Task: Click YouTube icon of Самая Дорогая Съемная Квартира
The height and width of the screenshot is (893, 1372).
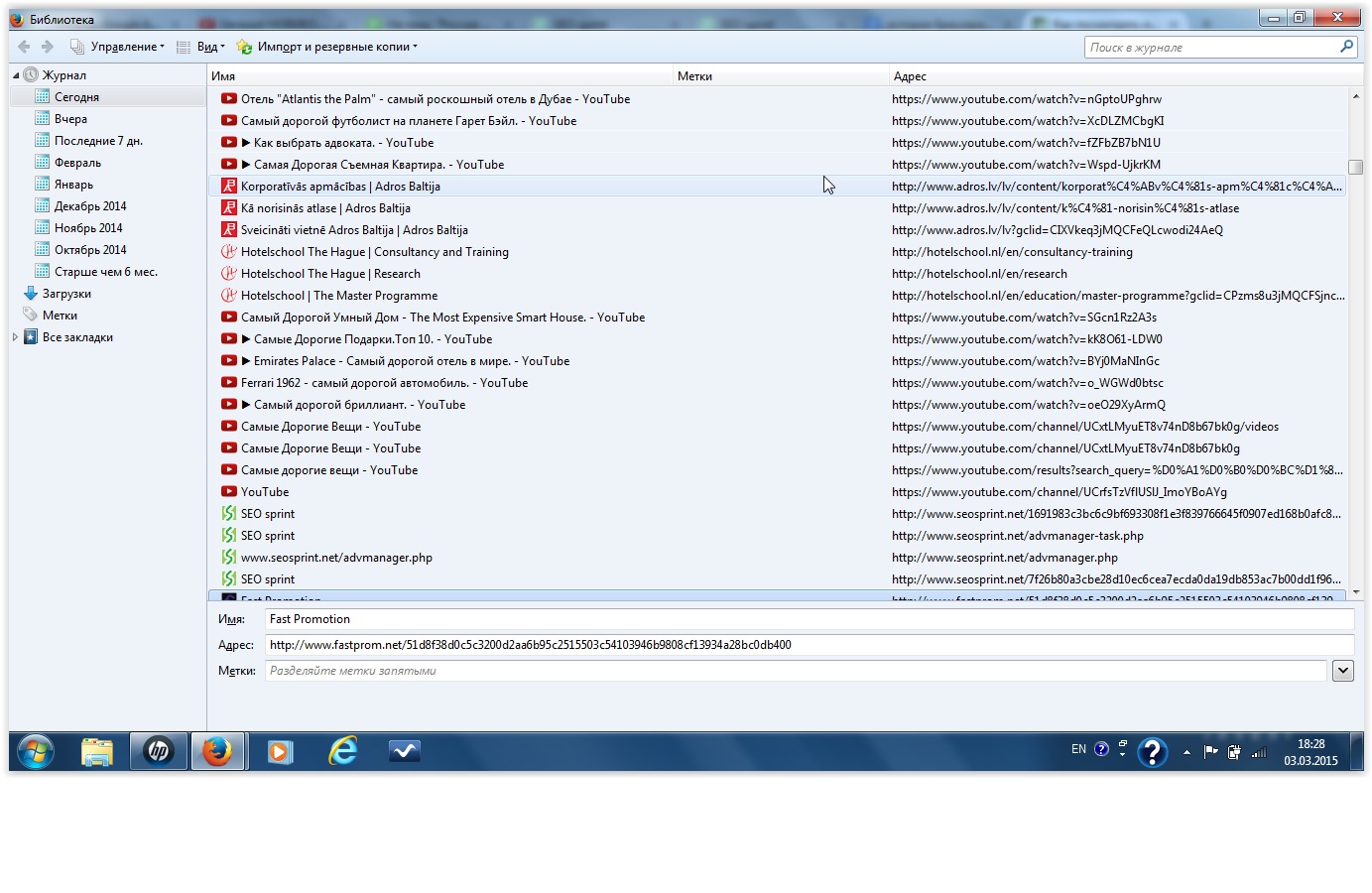Action: point(229,165)
